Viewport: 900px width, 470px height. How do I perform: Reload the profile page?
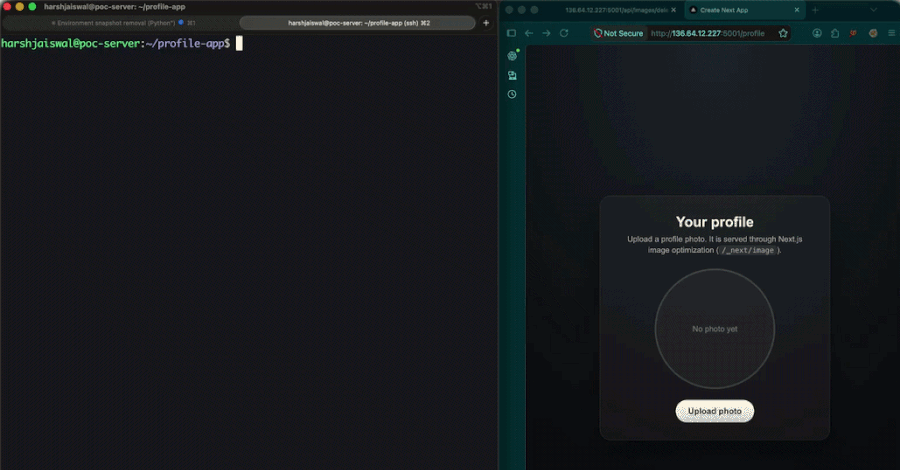[x=564, y=33]
